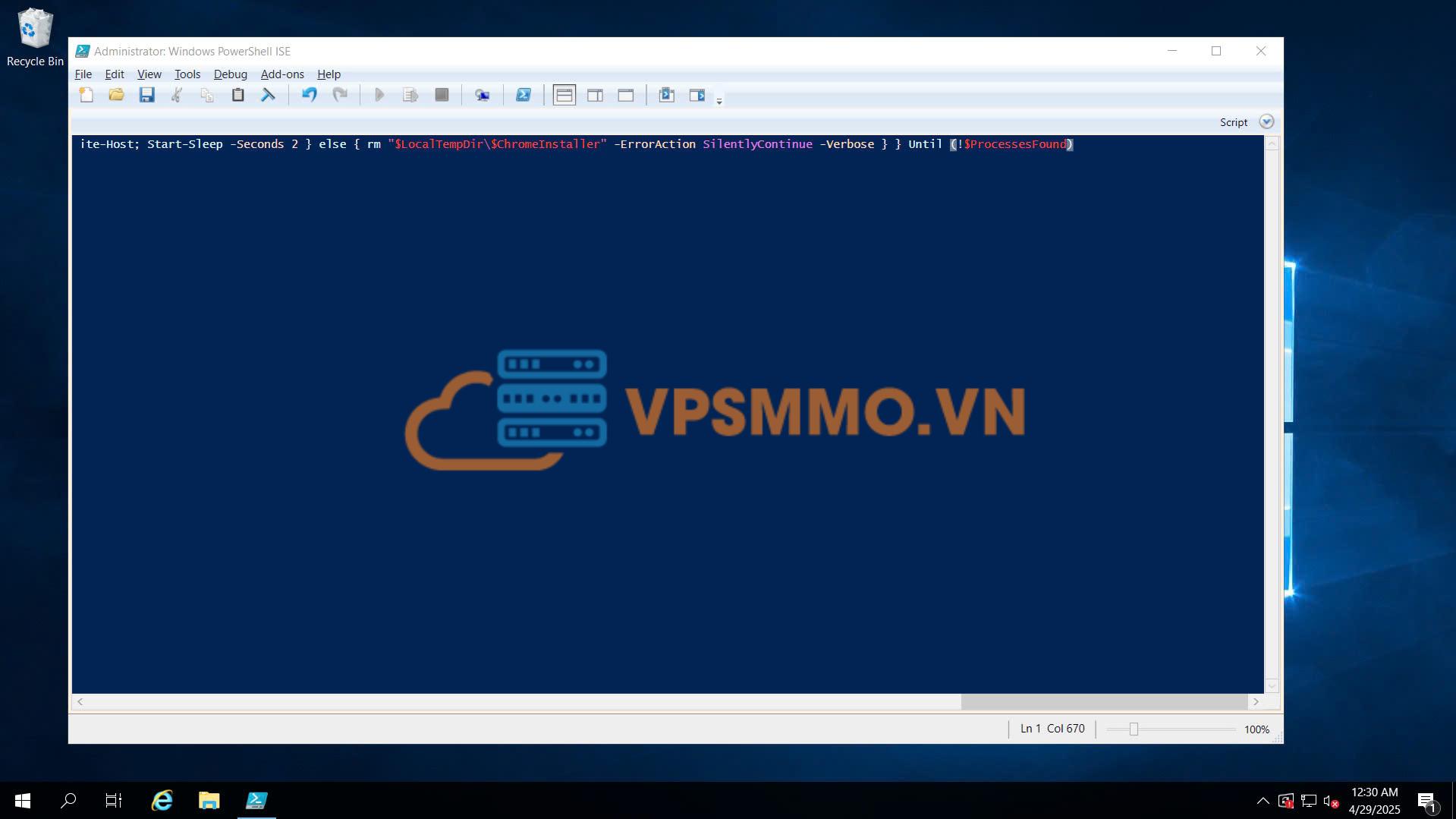Open File Explorer from taskbar
Image resolution: width=1456 pixels, height=819 pixels.
[x=209, y=801]
